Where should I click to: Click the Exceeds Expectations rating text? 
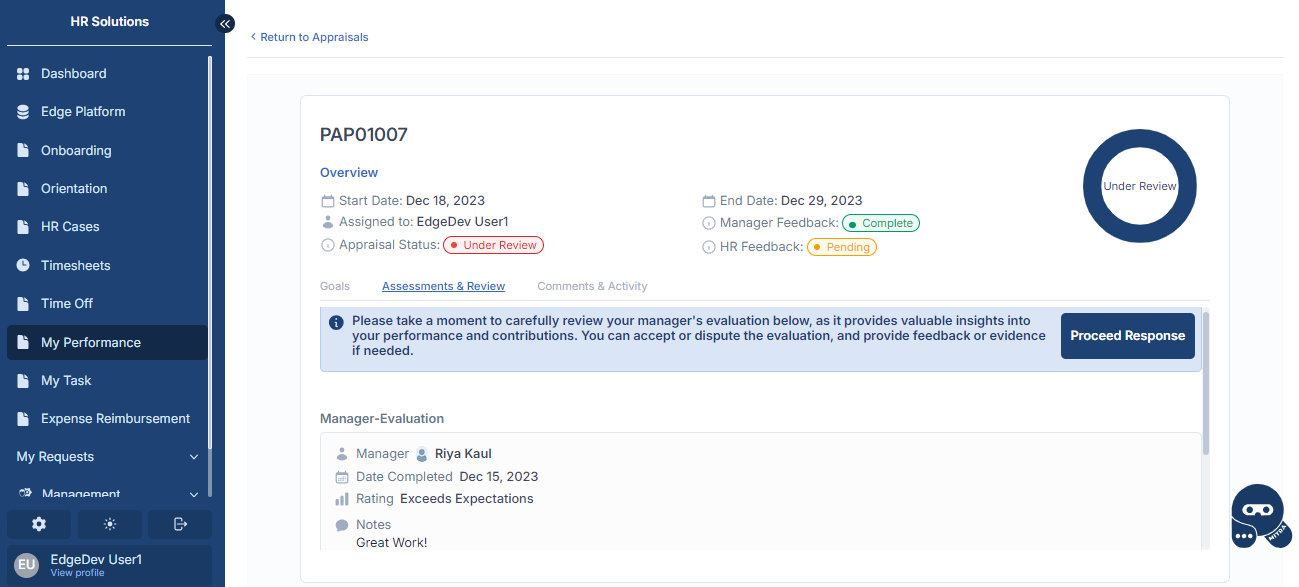click(467, 499)
